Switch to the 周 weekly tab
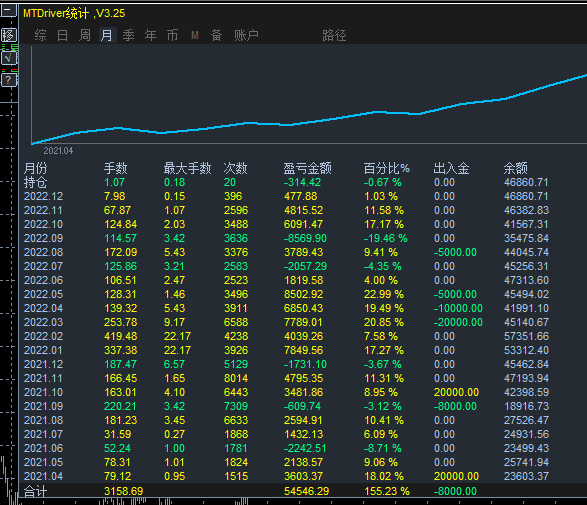Screen dimensions: 587x505 click(85, 35)
